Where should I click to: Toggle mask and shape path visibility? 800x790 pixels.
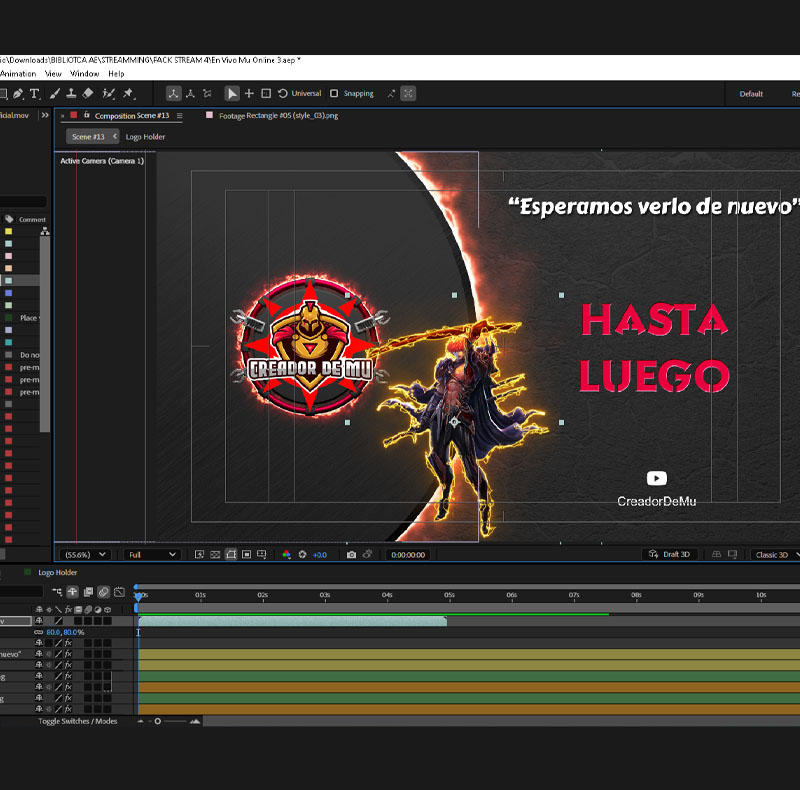[231, 555]
